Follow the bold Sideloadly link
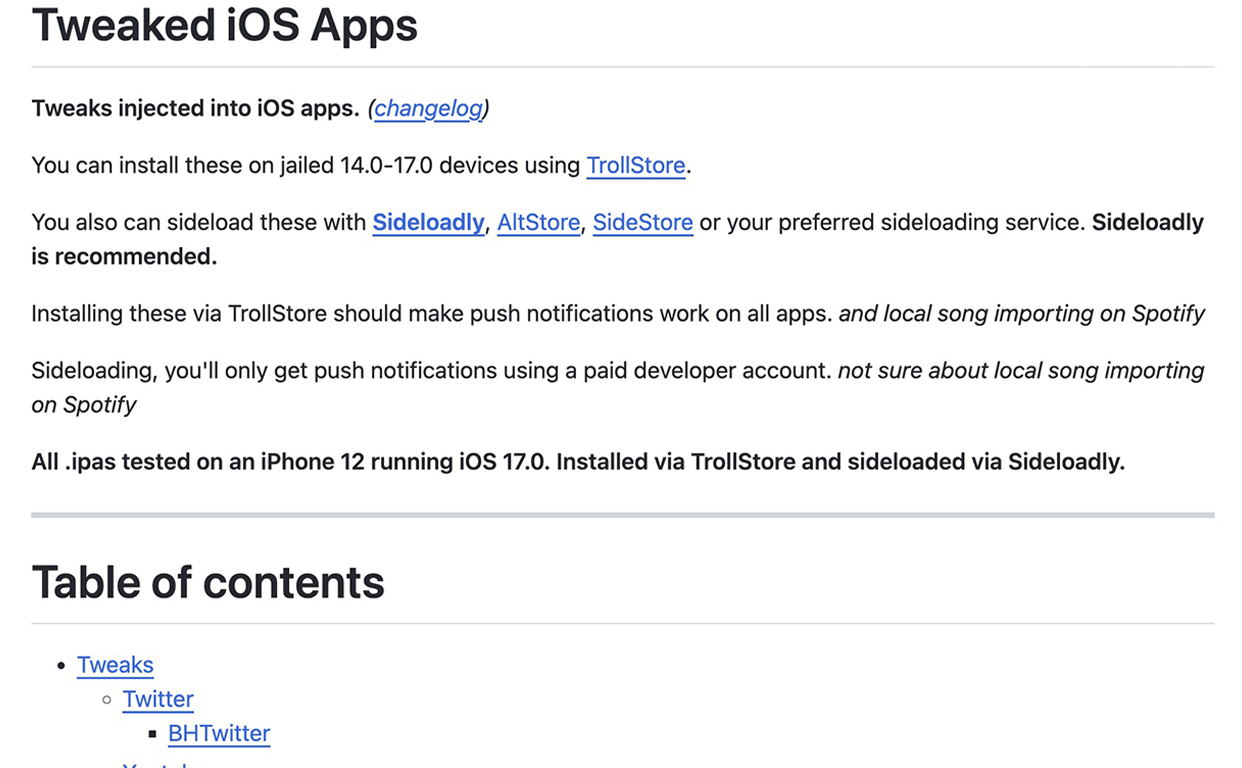 click(x=428, y=222)
